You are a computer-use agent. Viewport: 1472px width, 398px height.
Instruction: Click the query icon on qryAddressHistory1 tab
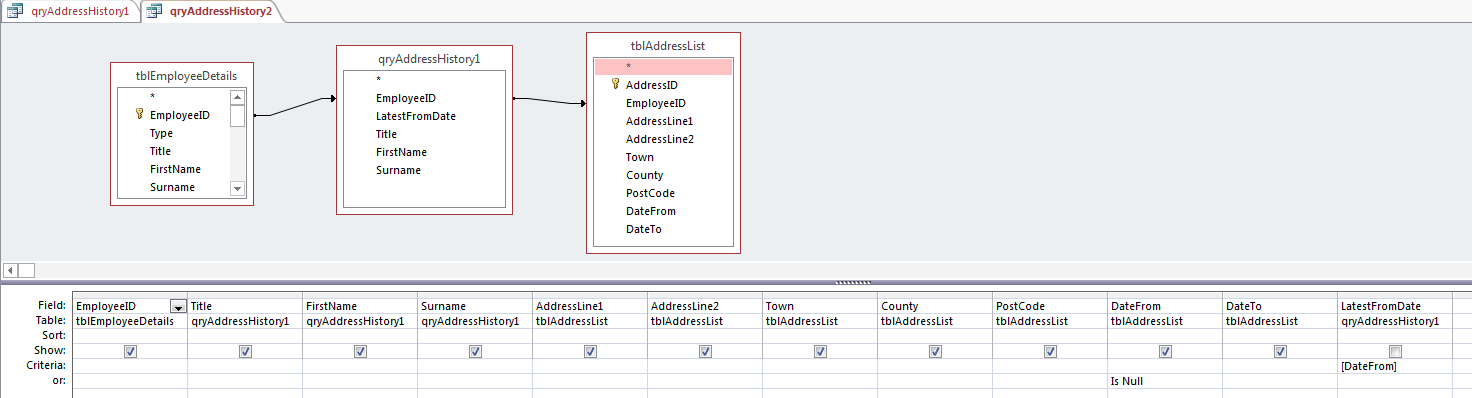coord(15,11)
